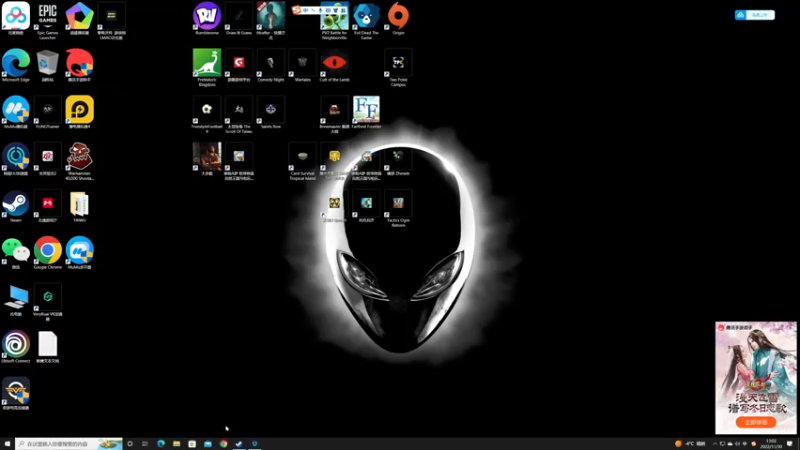The width and height of the screenshot is (800, 450).
Task: Open the taskbar clock and date
Action: (x=771, y=444)
